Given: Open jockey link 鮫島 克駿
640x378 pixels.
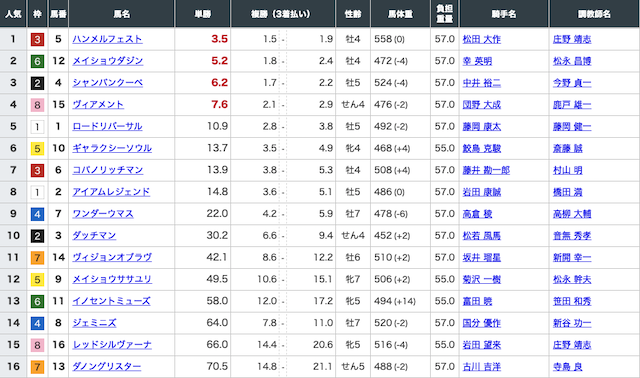Looking at the screenshot, I should tap(482, 149).
